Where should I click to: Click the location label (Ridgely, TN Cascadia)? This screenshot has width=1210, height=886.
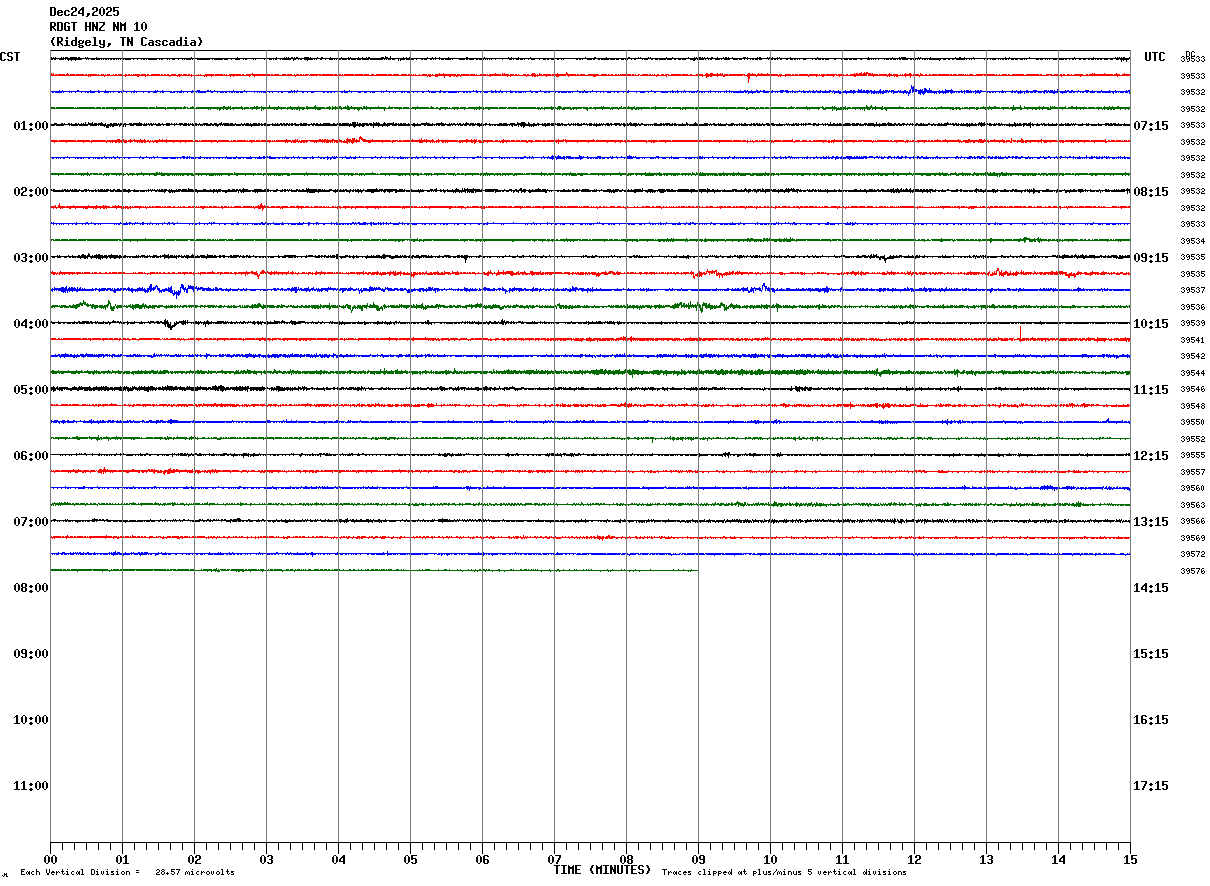(x=126, y=42)
